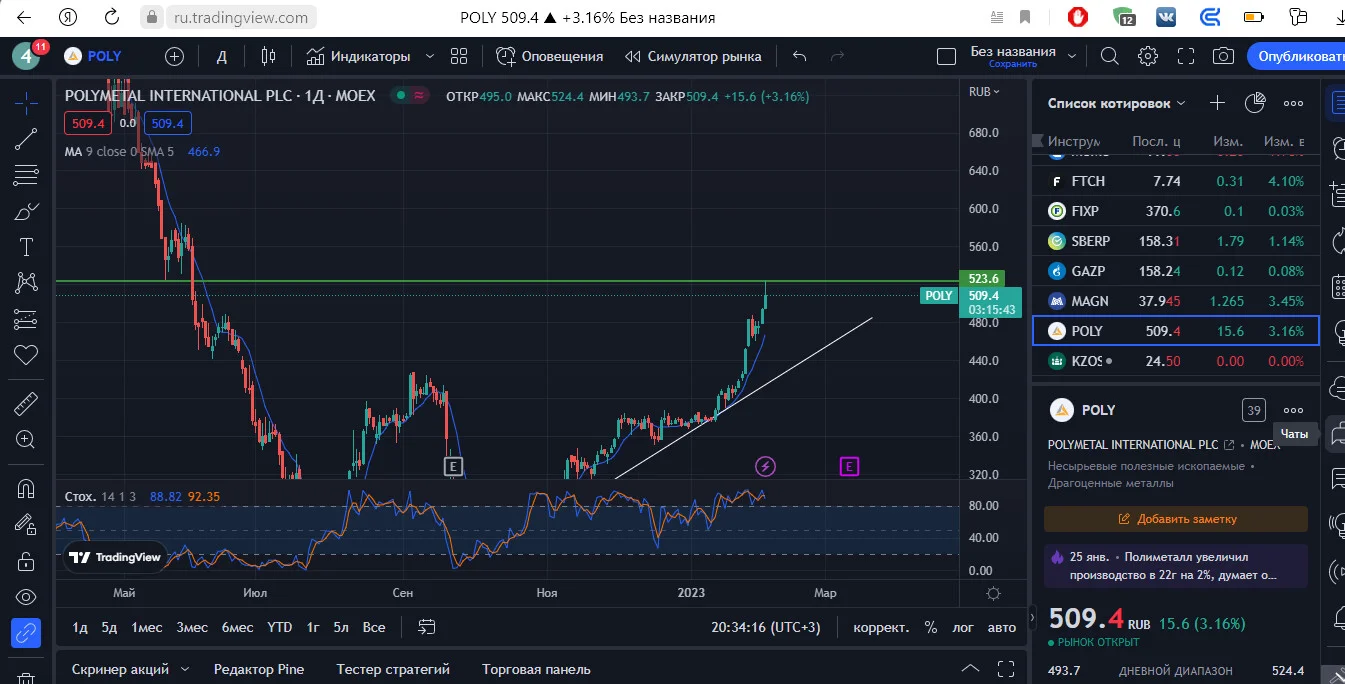
Task: Click Добавить заметку button
Action: point(1176,519)
